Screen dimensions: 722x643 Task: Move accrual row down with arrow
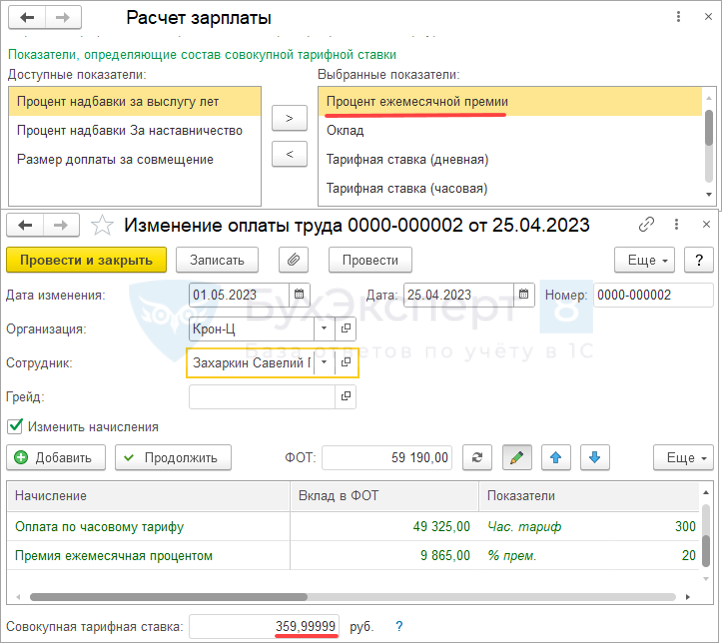tap(594, 457)
